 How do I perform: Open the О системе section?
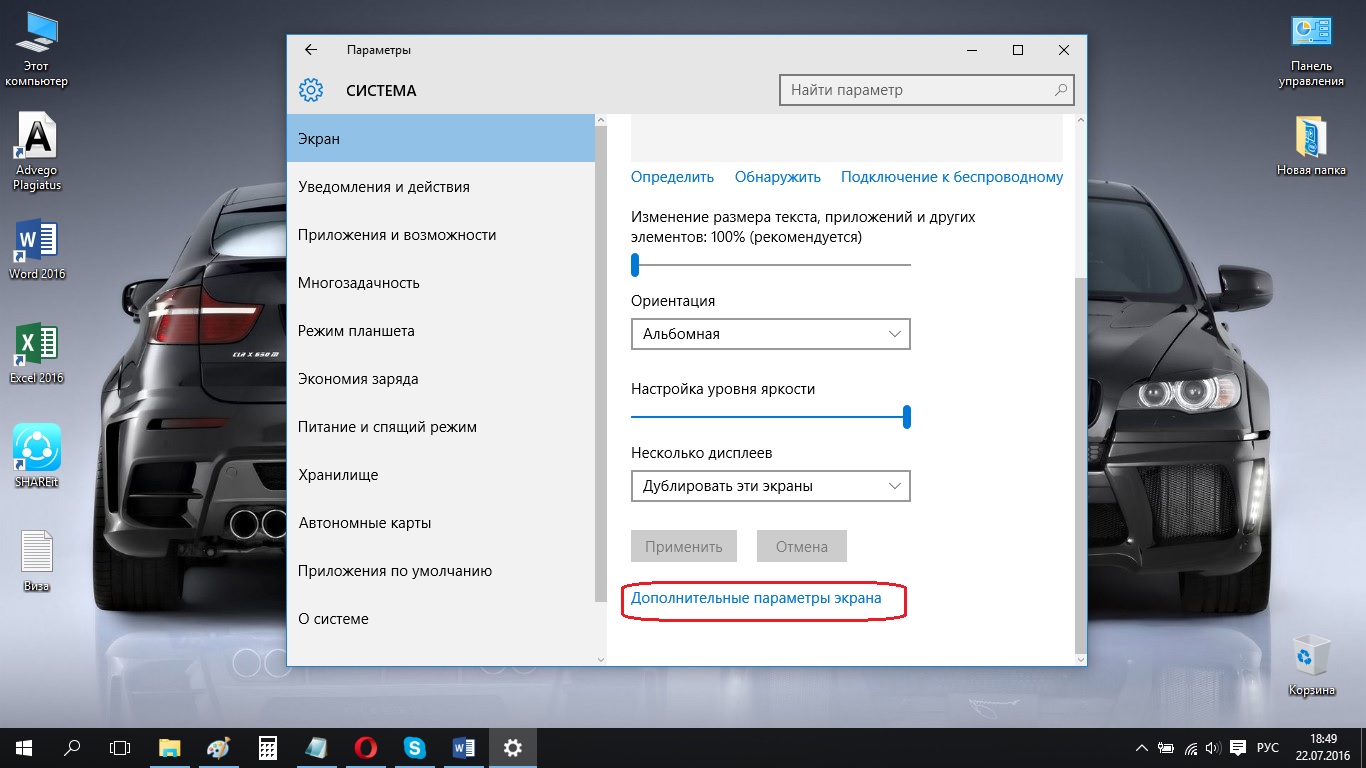pyautogui.click(x=441, y=619)
